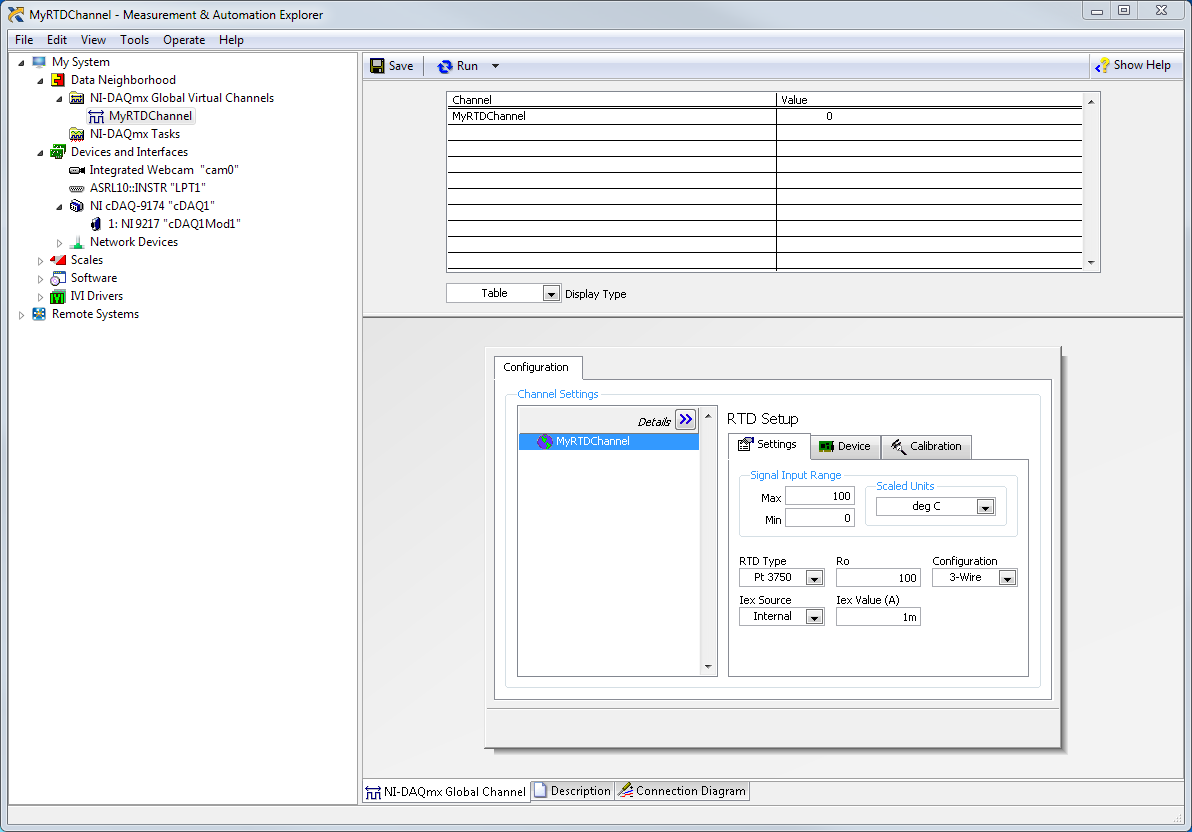
Task: Click the Value column header
Action: point(929,100)
